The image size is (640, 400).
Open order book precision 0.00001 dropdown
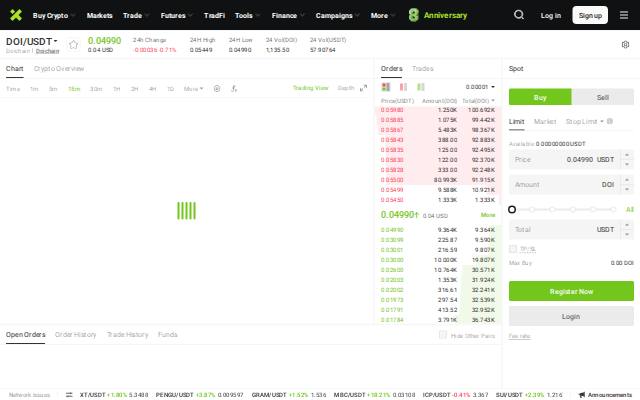(480, 87)
